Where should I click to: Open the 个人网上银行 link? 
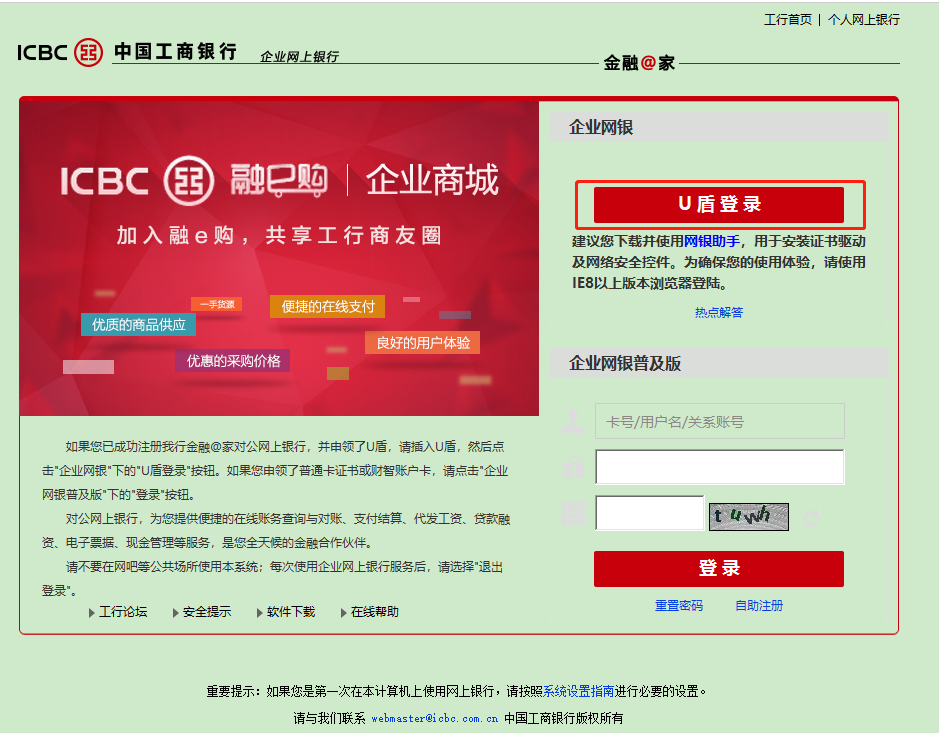pos(864,20)
